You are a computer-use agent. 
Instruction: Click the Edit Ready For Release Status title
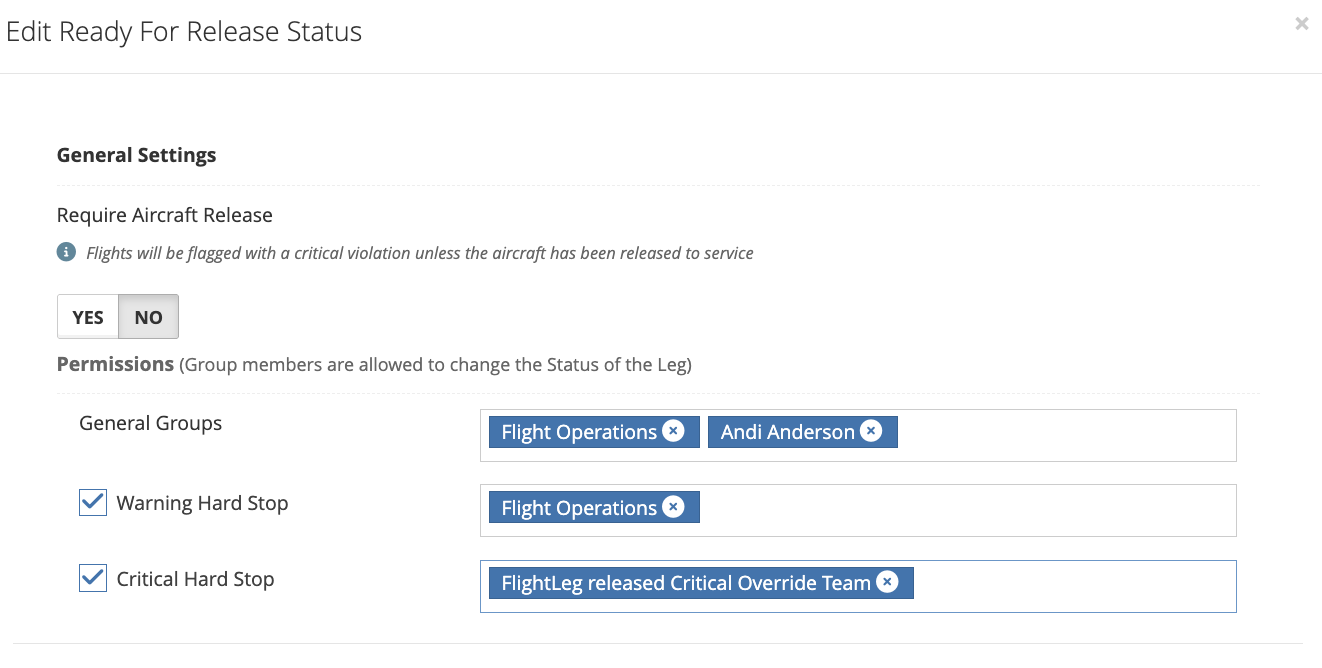click(184, 32)
